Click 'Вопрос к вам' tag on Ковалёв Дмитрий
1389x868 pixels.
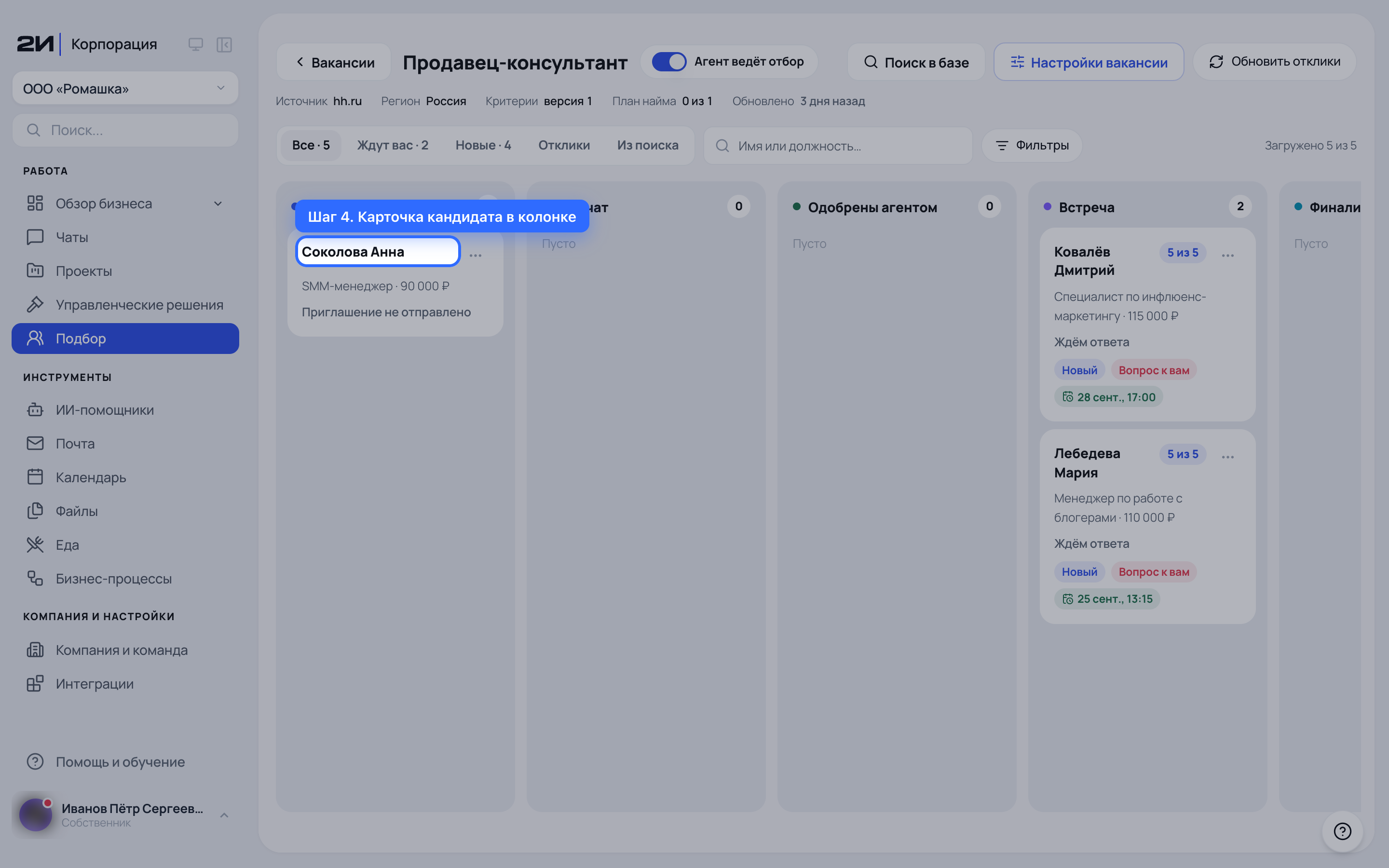click(1154, 370)
